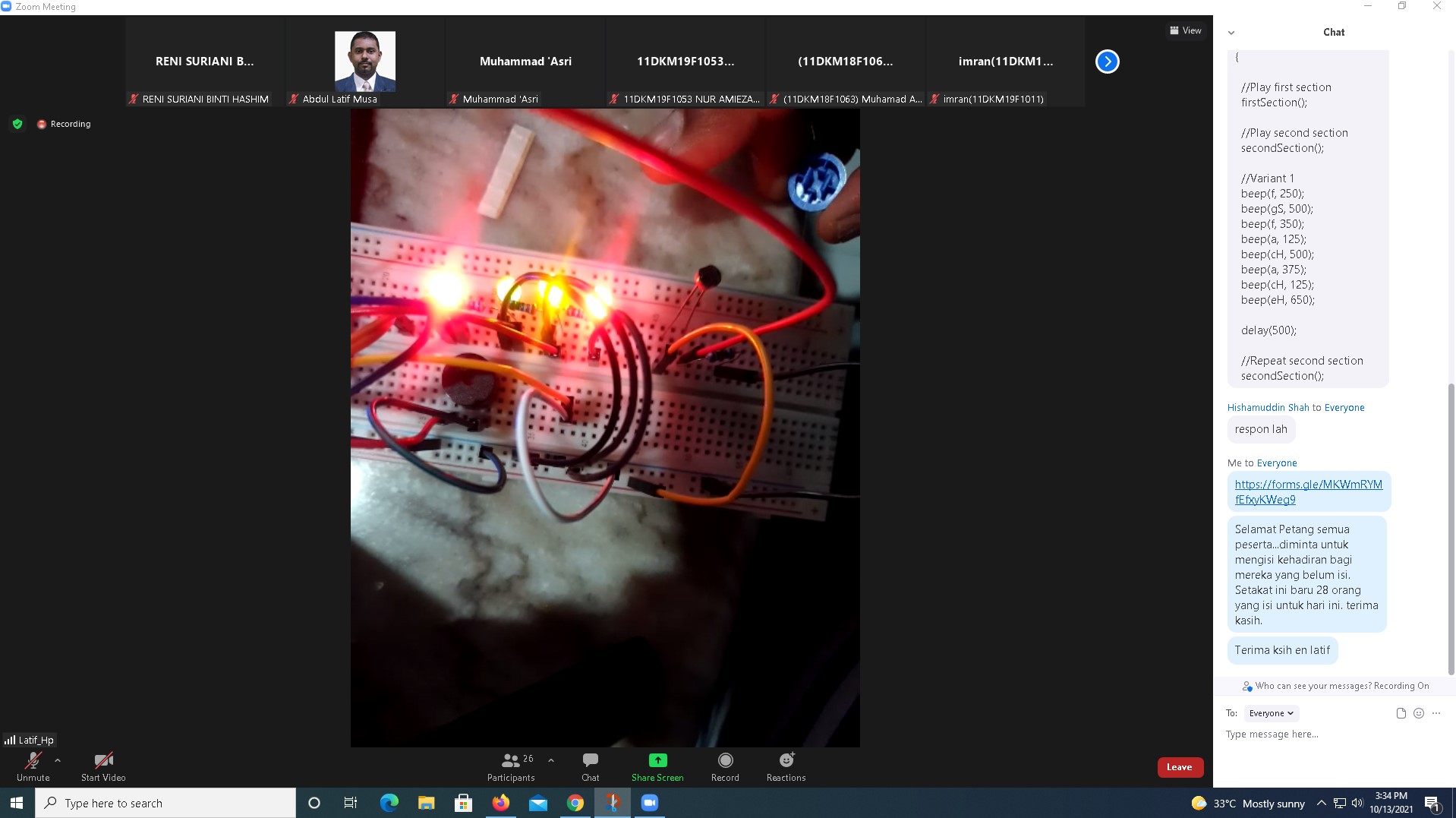This screenshot has height=818, width=1456.
Task: Open network icon in system tray
Action: 1339,803
